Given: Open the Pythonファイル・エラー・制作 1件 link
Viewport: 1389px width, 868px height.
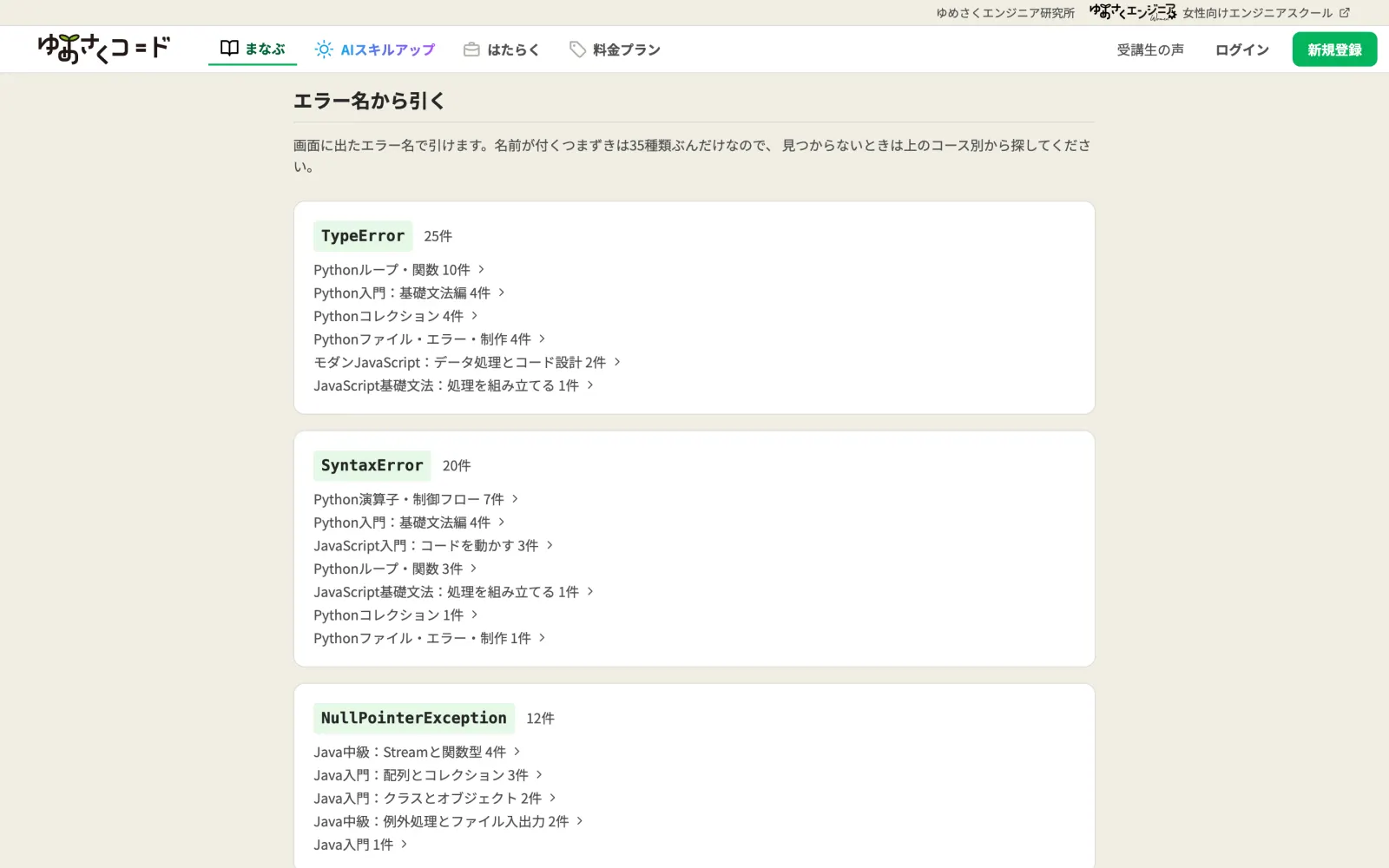Looking at the screenshot, I should [430, 638].
